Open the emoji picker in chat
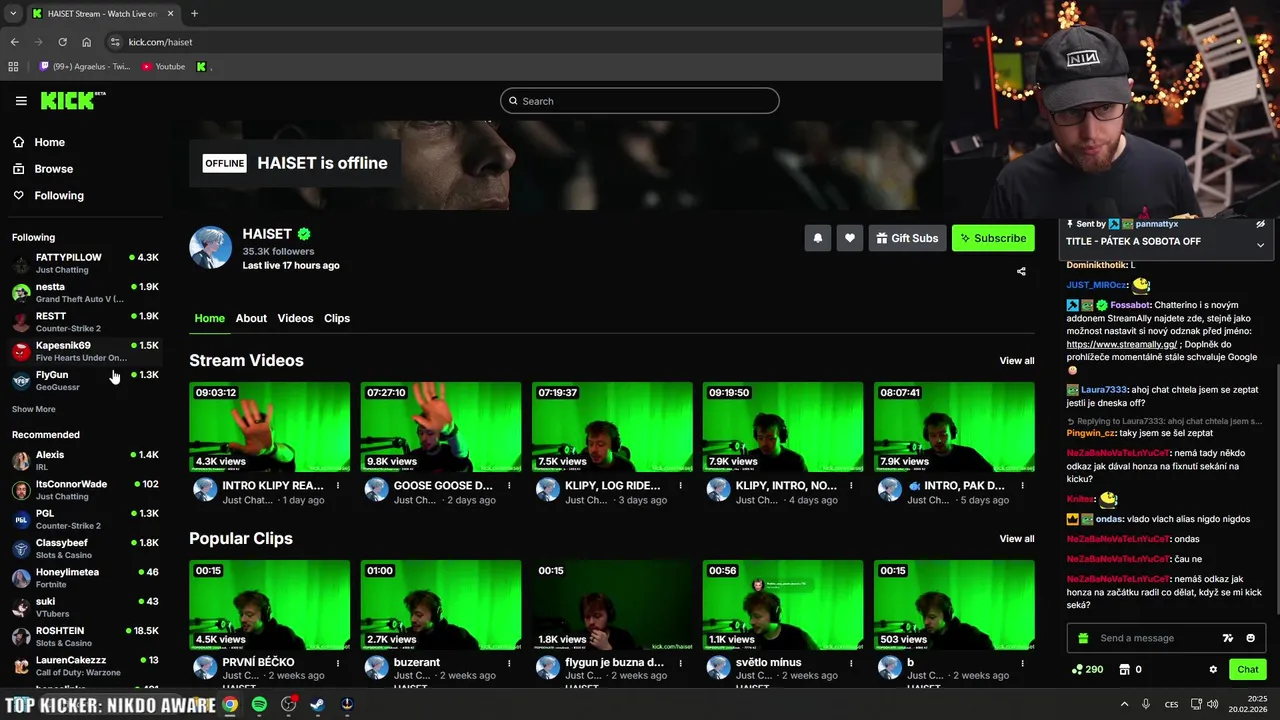Image resolution: width=1280 pixels, height=720 pixels. coord(1250,638)
